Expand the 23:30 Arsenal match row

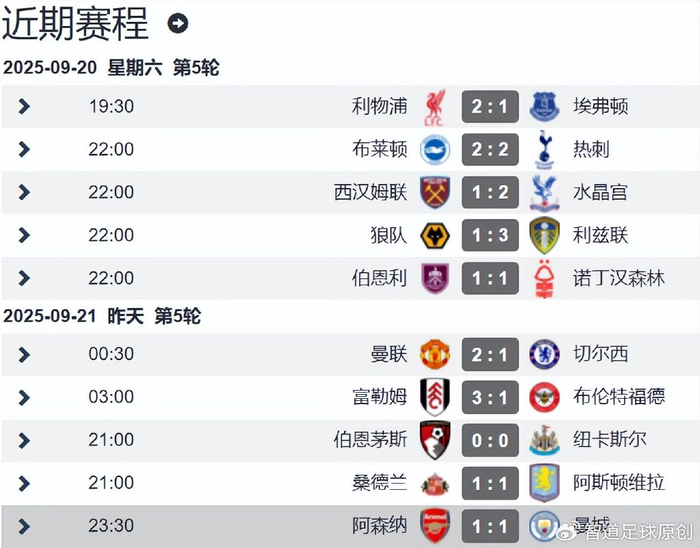pyautogui.click(x=25, y=526)
